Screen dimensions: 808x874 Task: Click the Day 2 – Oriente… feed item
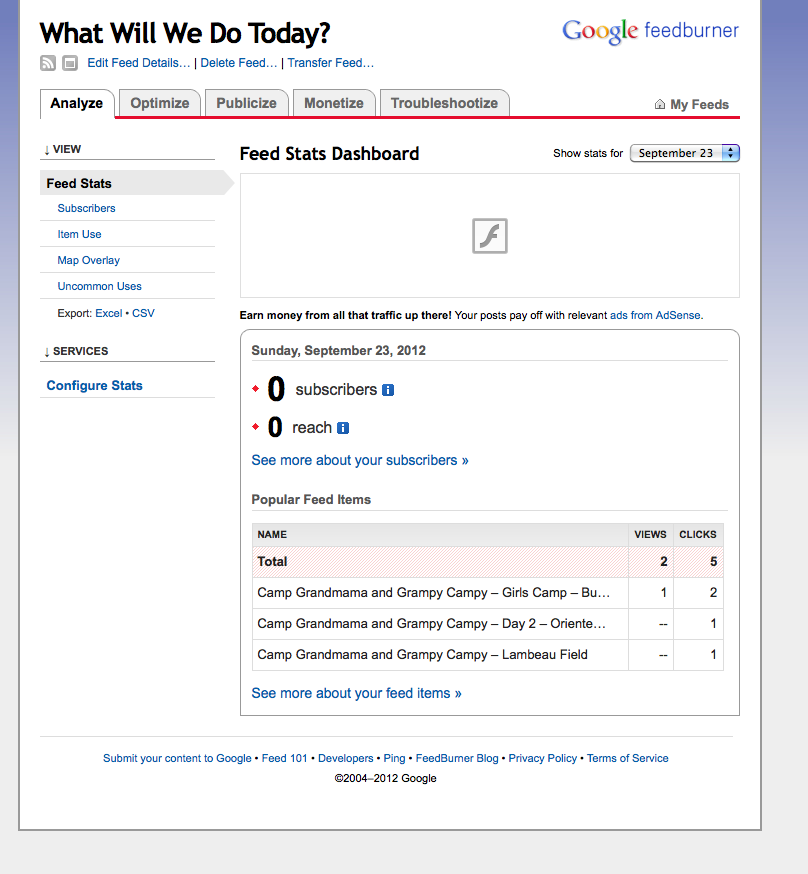(x=431, y=624)
